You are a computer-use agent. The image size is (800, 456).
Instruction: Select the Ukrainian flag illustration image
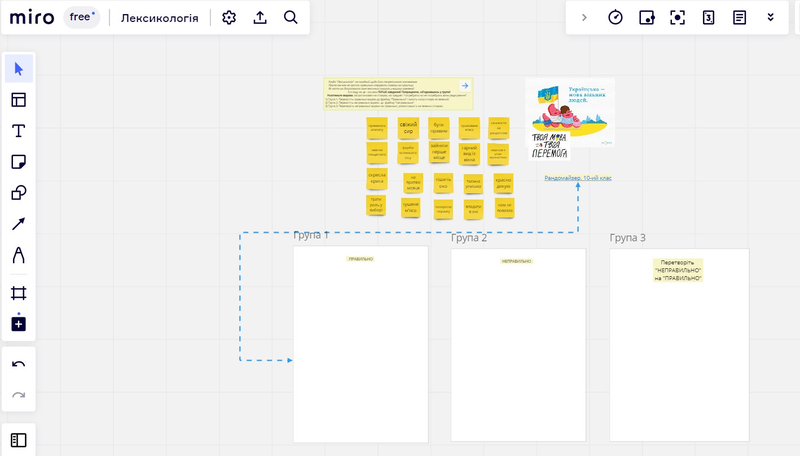coord(570,113)
